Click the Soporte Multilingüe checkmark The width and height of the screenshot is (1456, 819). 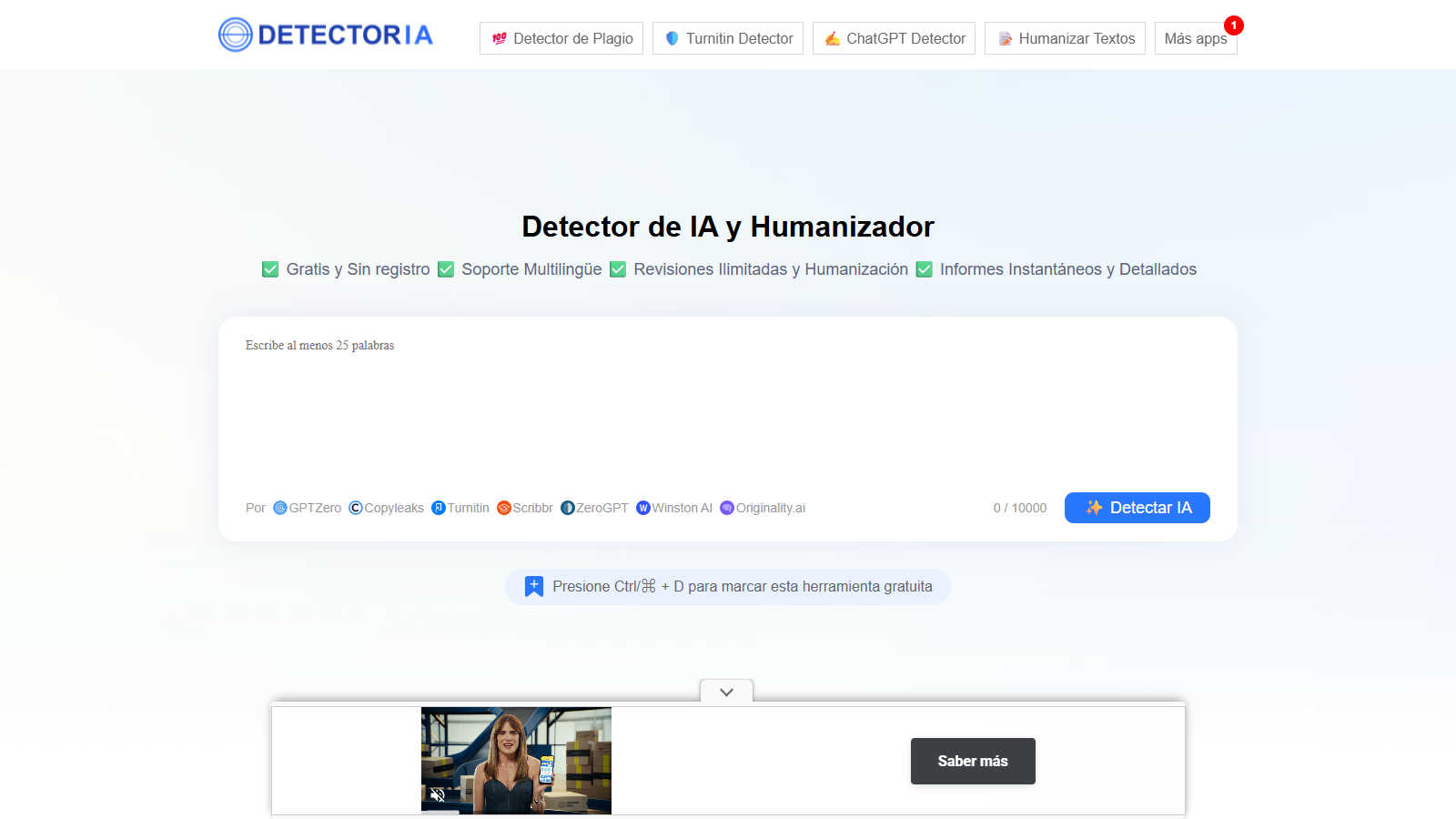(x=446, y=269)
